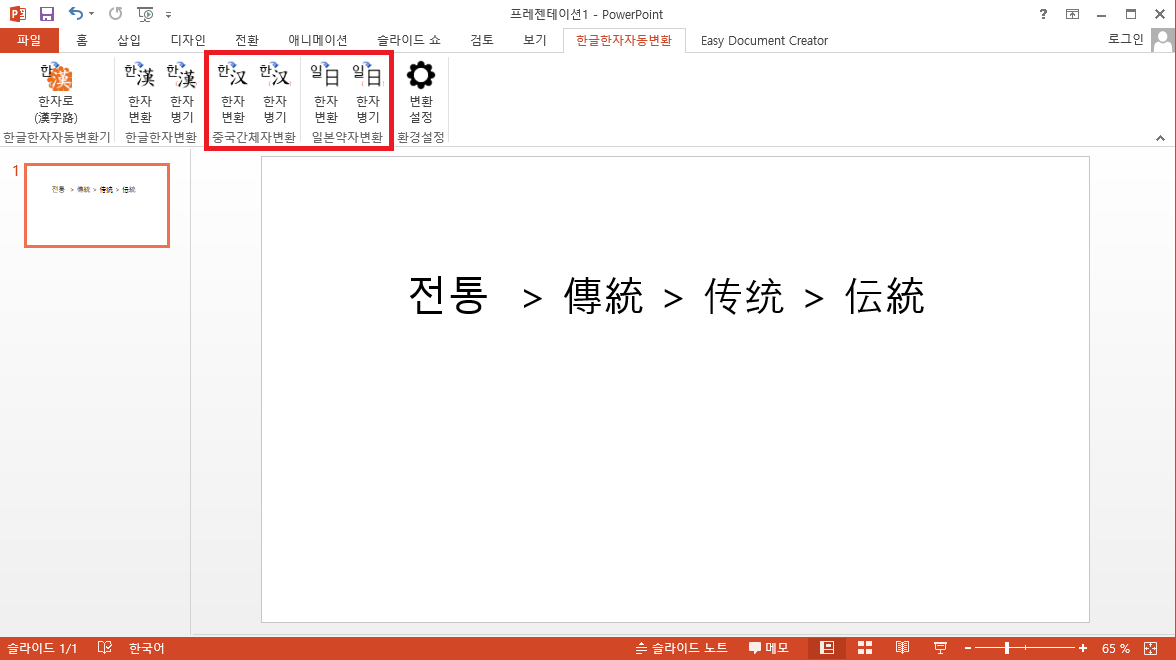This screenshot has width=1176, height=660.
Task: Click the Undo arrow icon
Action: [x=76, y=14]
